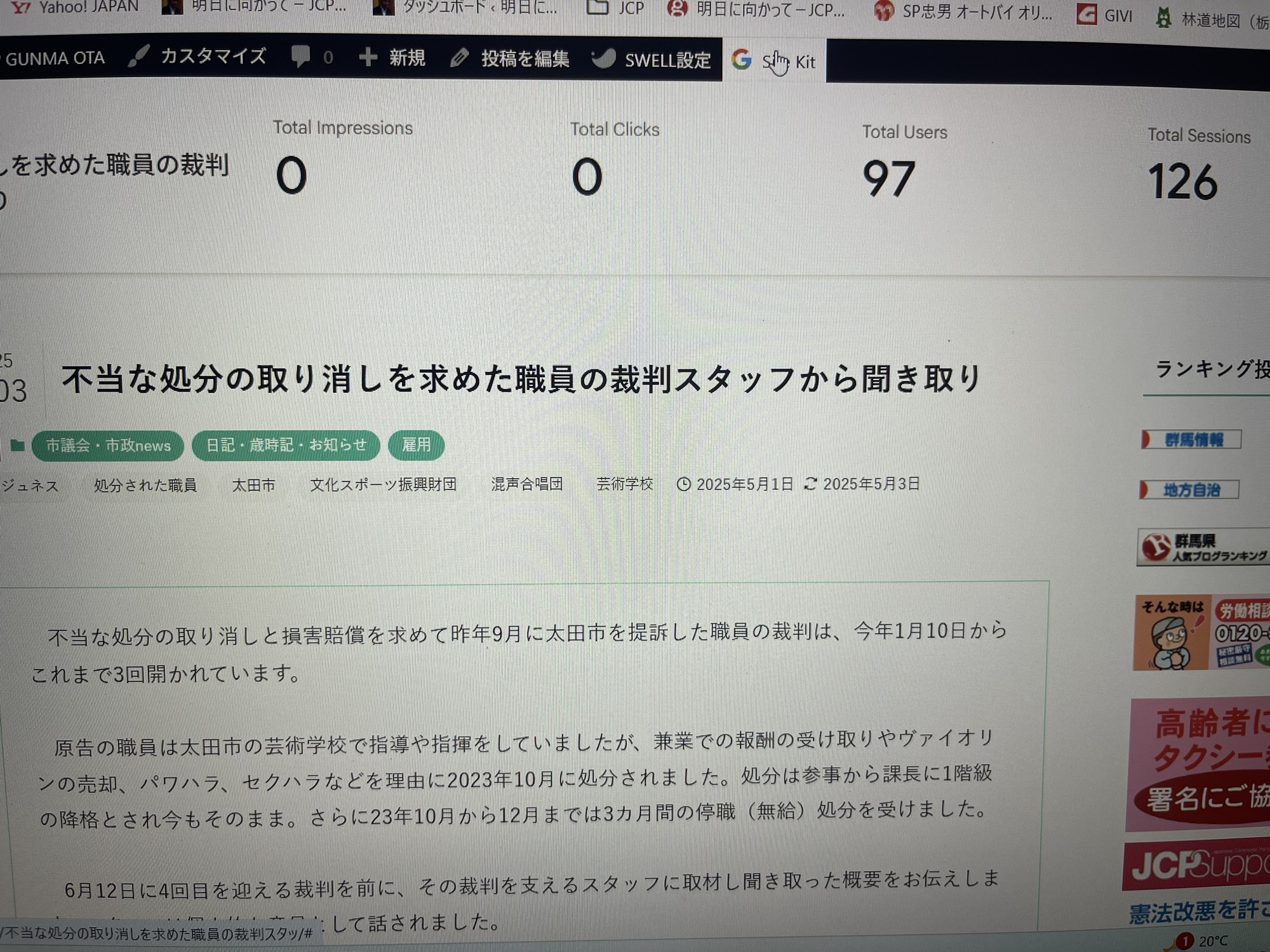This screenshot has height=952, width=1270.
Task: Select the 雇用 category tag
Action: tap(416, 444)
